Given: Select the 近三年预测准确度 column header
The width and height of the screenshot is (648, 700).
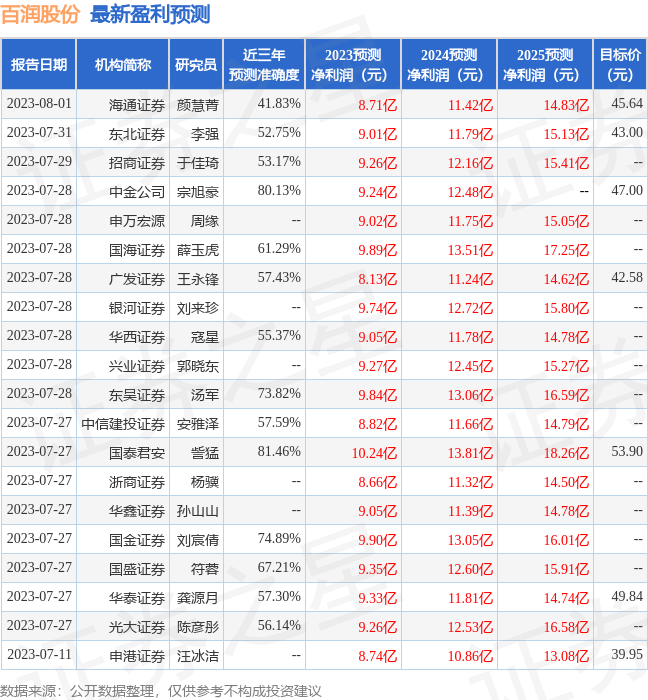Looking at the screenshot, I should tap(264, 64).
